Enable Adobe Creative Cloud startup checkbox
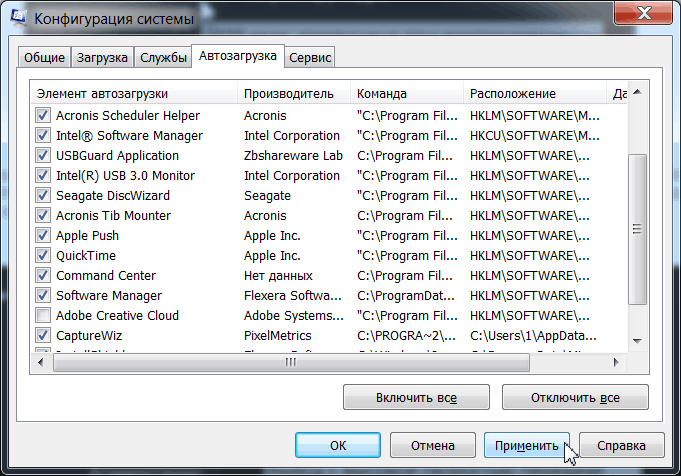 [x=43, y=315]
